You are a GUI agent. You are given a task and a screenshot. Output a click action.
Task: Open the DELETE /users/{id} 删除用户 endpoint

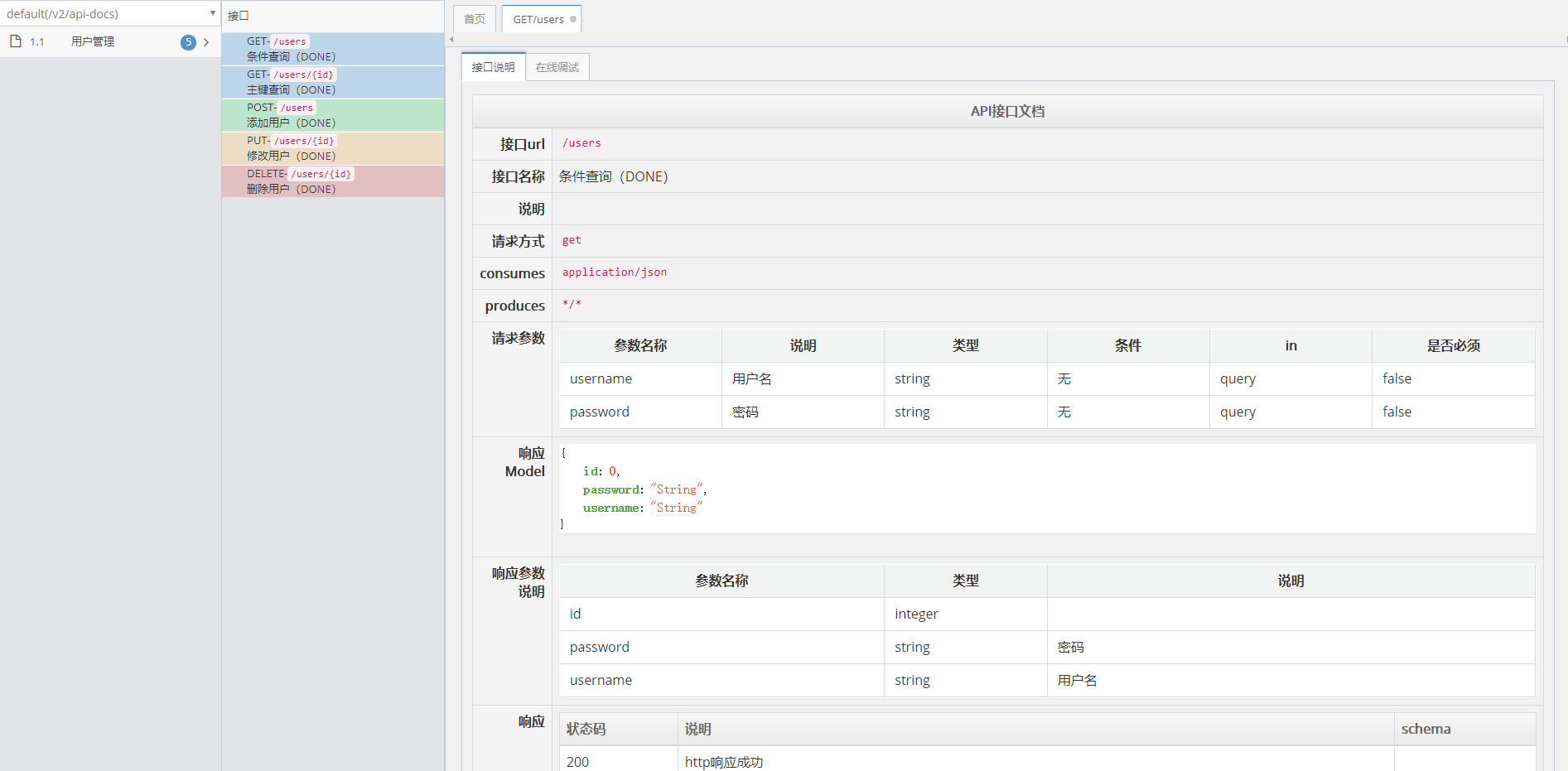[x=332, y=181]
